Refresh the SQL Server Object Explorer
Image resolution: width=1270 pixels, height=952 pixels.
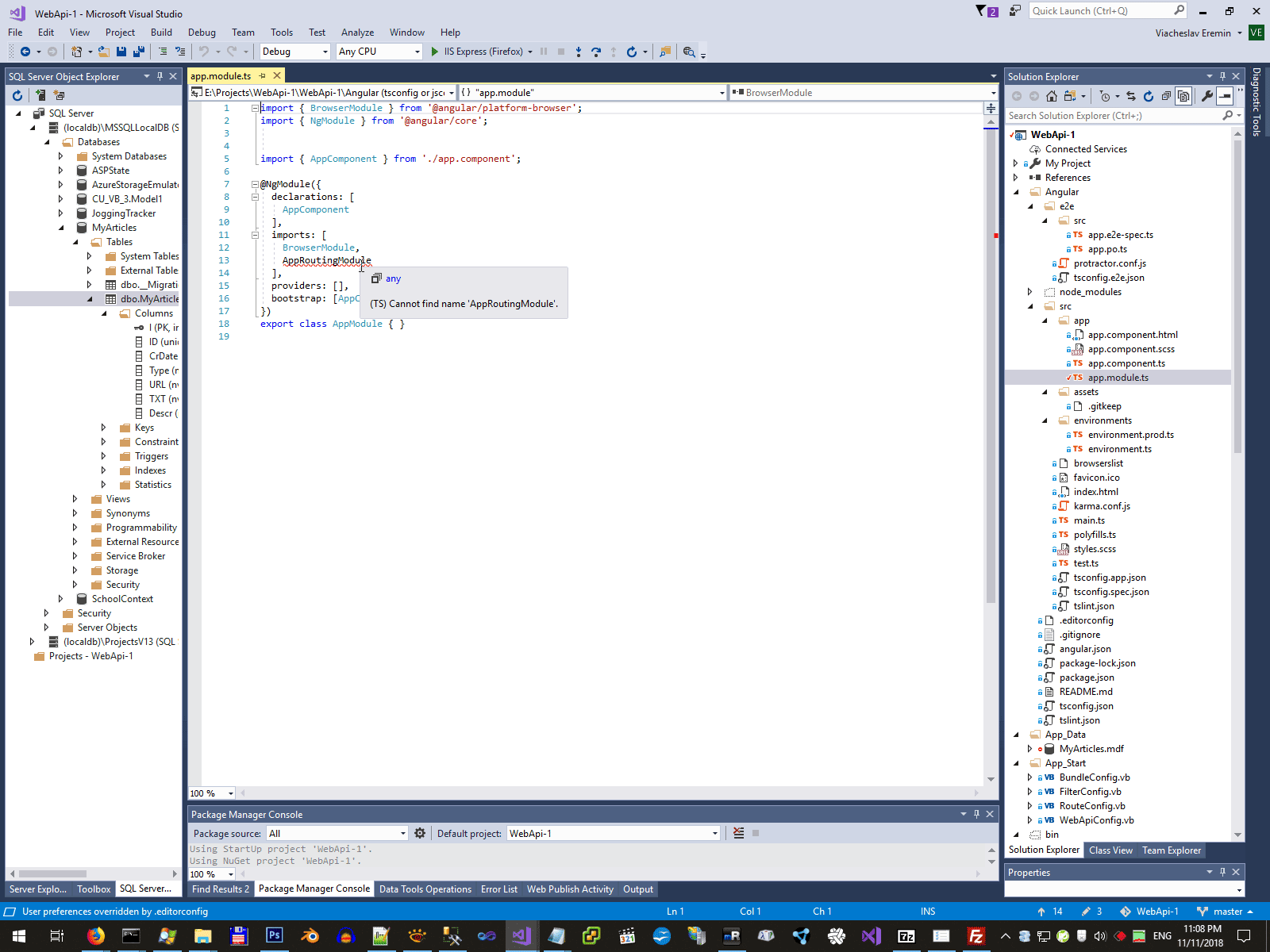tap(17, 95)
